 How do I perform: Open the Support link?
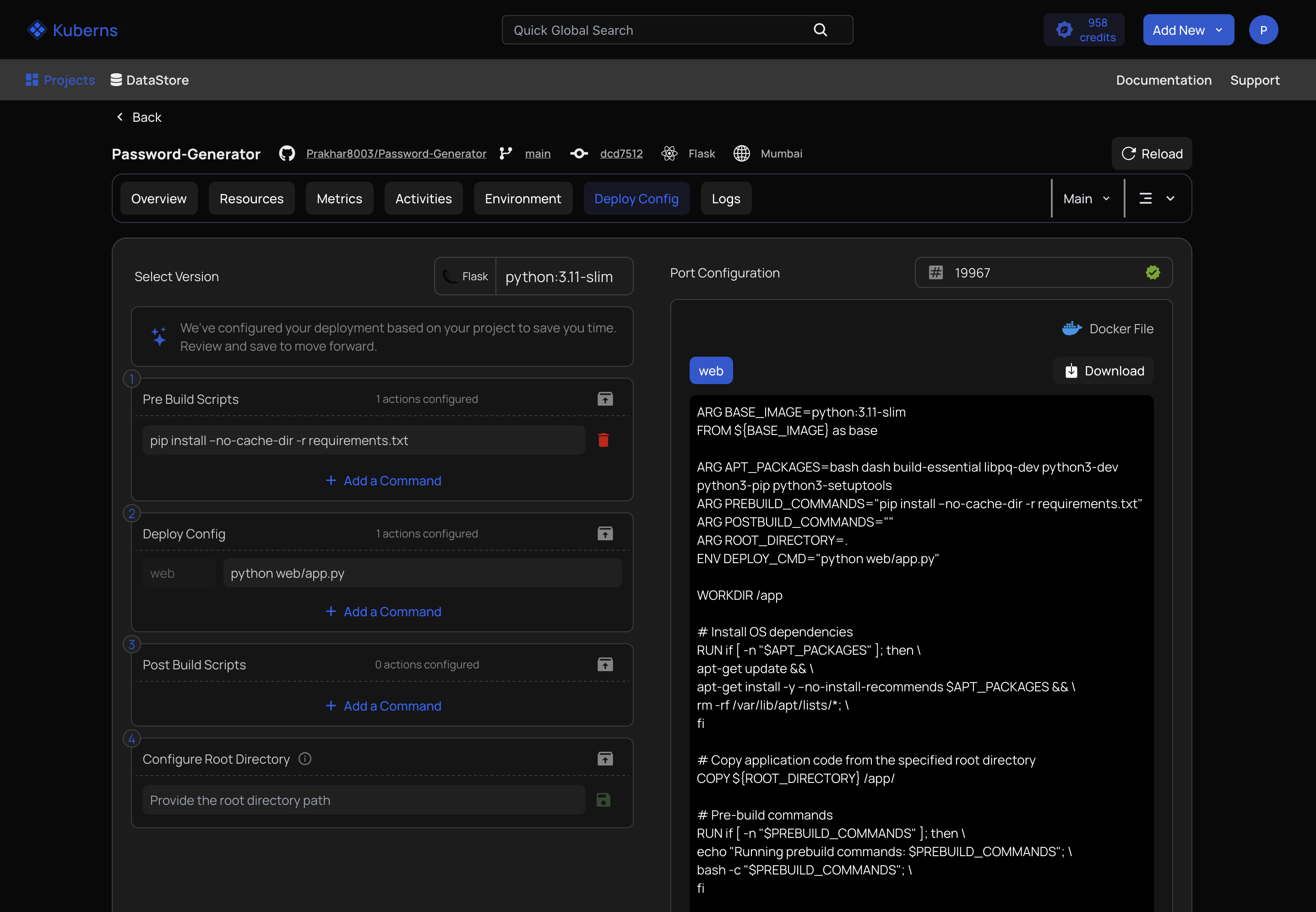[x=1255, y=80]
